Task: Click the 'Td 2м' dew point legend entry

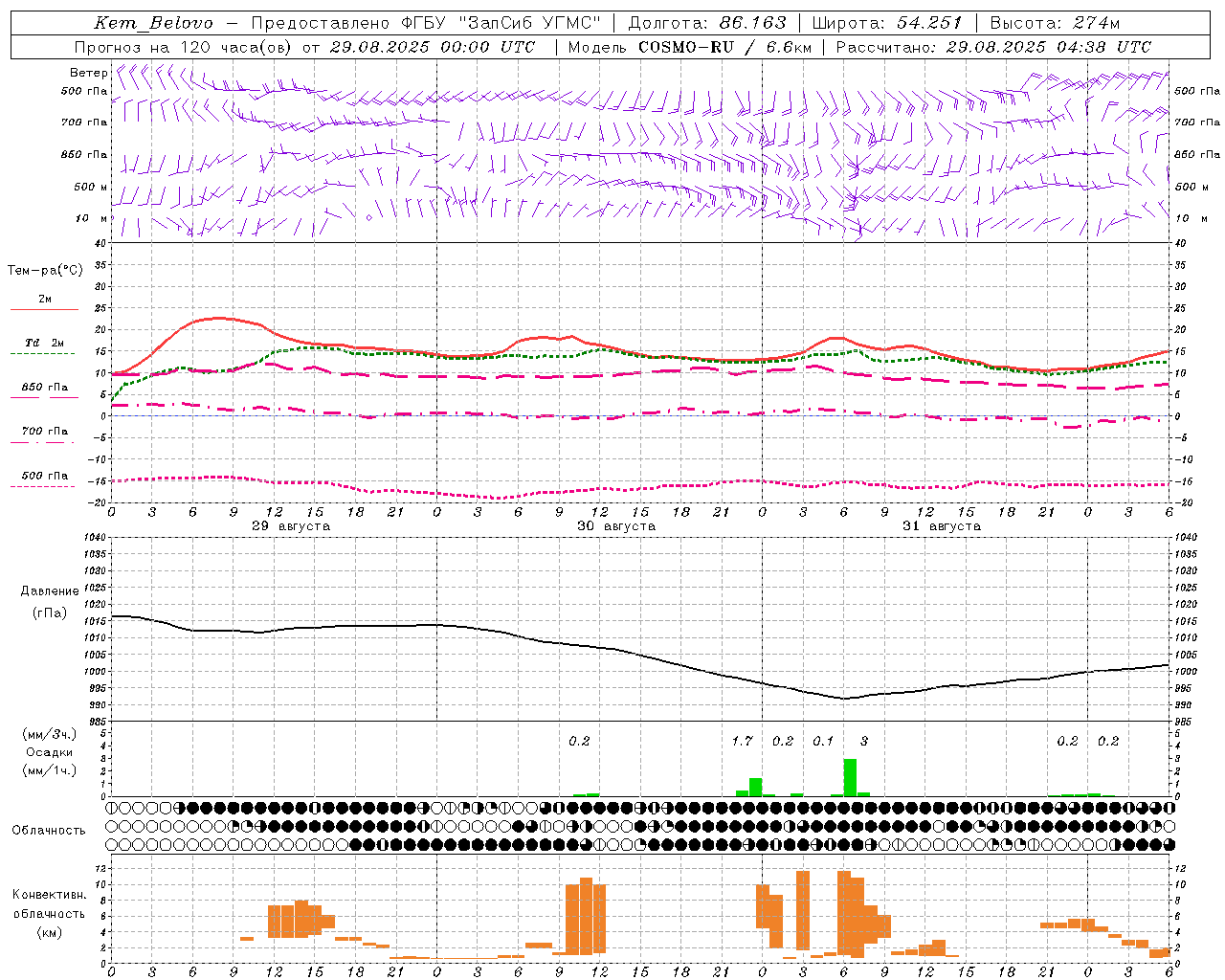Action: 44,343
